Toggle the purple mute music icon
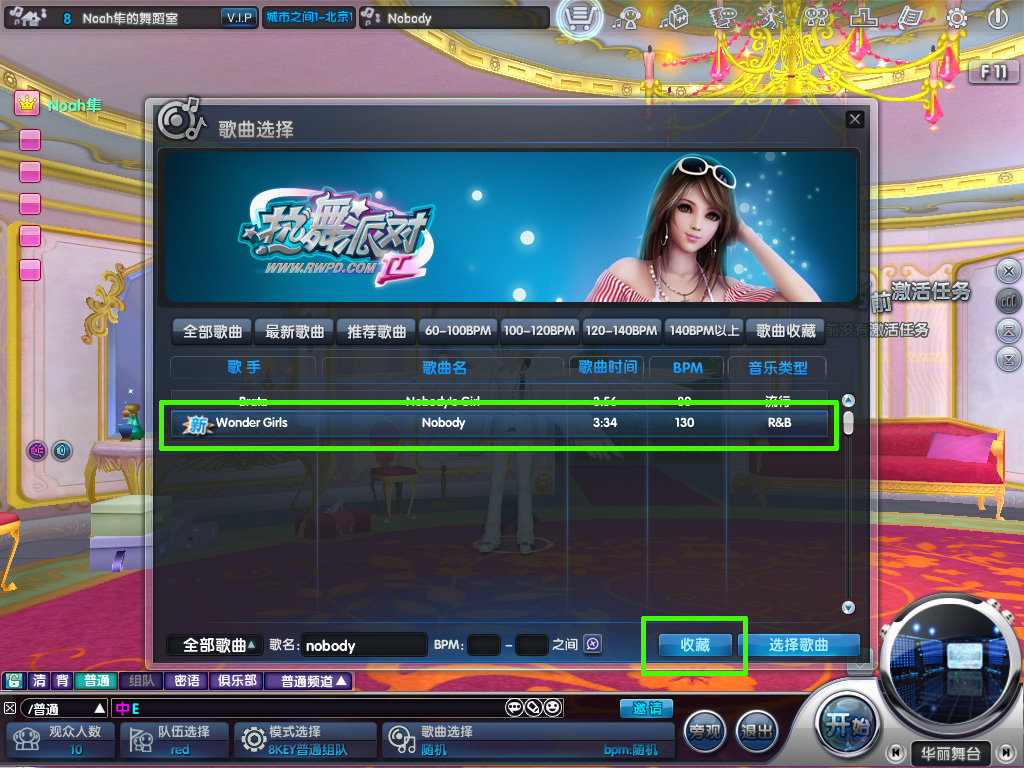 pos(37,451)
